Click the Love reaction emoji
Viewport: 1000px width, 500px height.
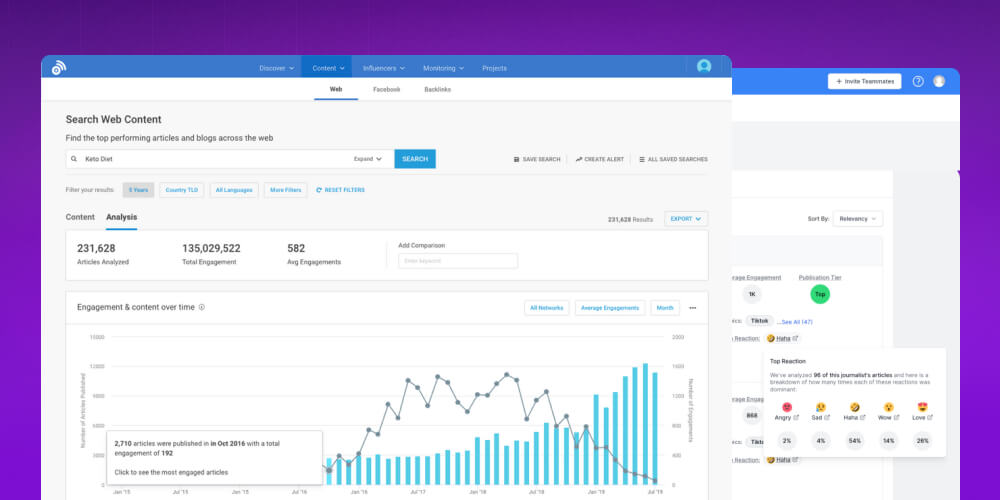click(x=922, y=407)
